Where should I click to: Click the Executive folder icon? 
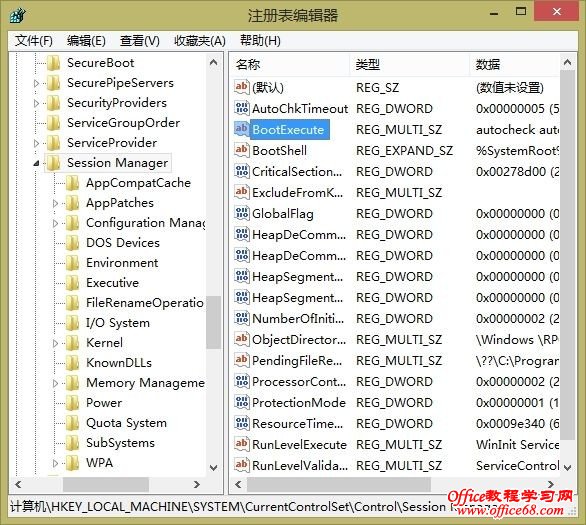coord(73,282)
